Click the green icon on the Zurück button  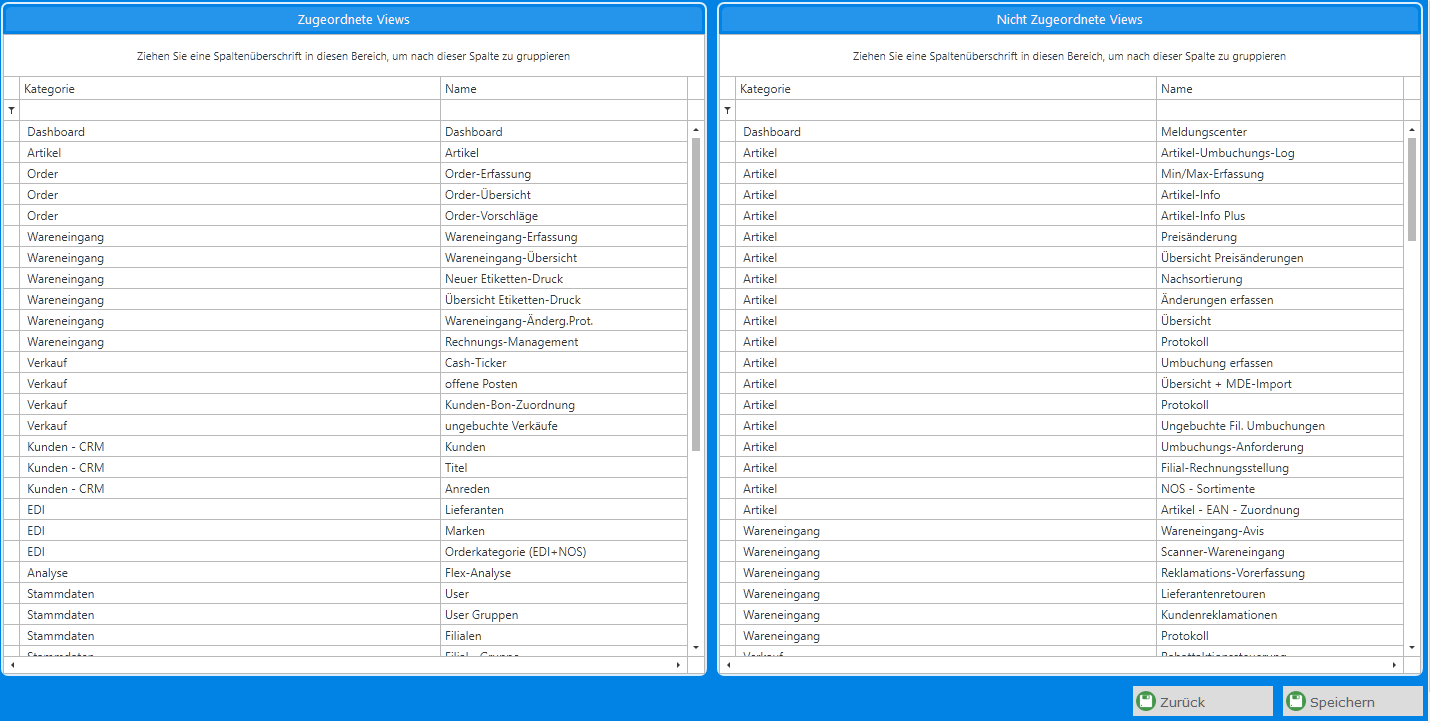pyautogui.click(x=1147, y=701)
